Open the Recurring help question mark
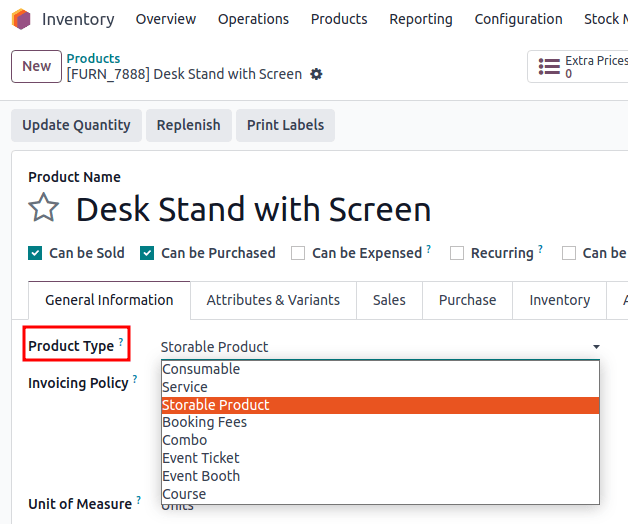 tap(540, 249)
